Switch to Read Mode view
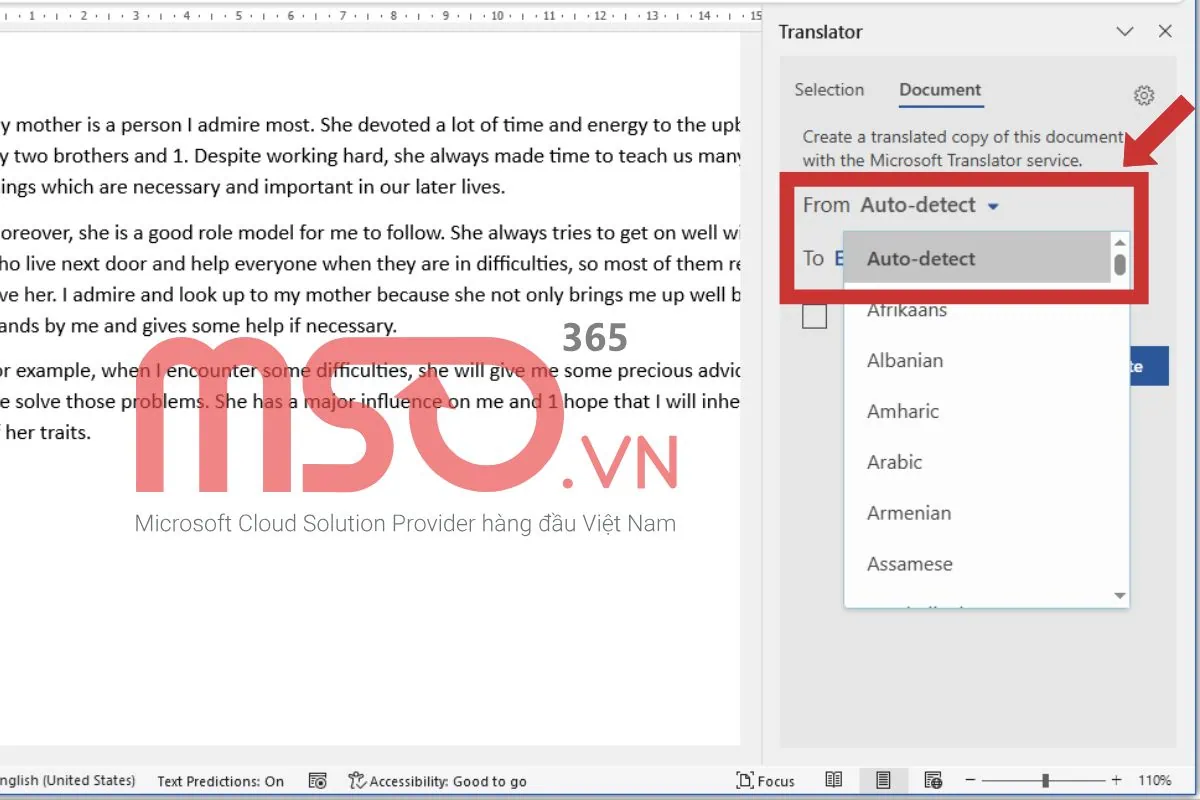1200x800 pixels. [x=833, y=780]
